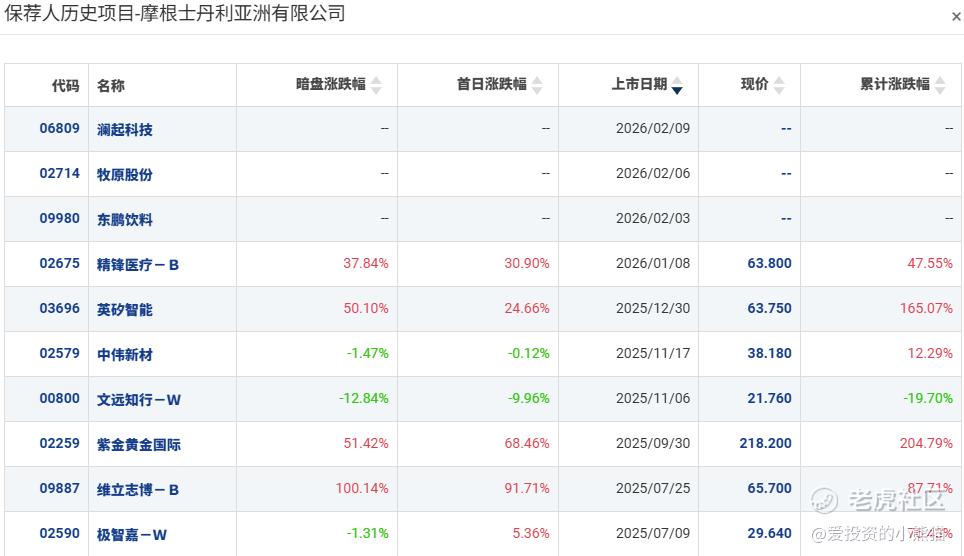Open stock 英矽智能

coord(125,309)
